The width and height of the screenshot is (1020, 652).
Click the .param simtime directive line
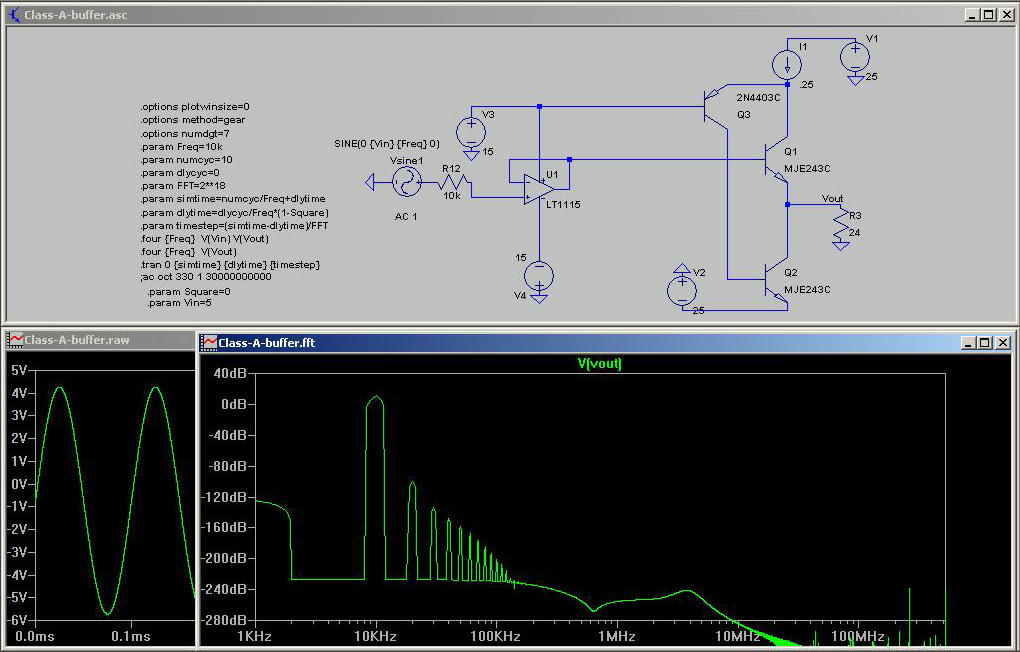pyautogui.click(x=233, y=198)
